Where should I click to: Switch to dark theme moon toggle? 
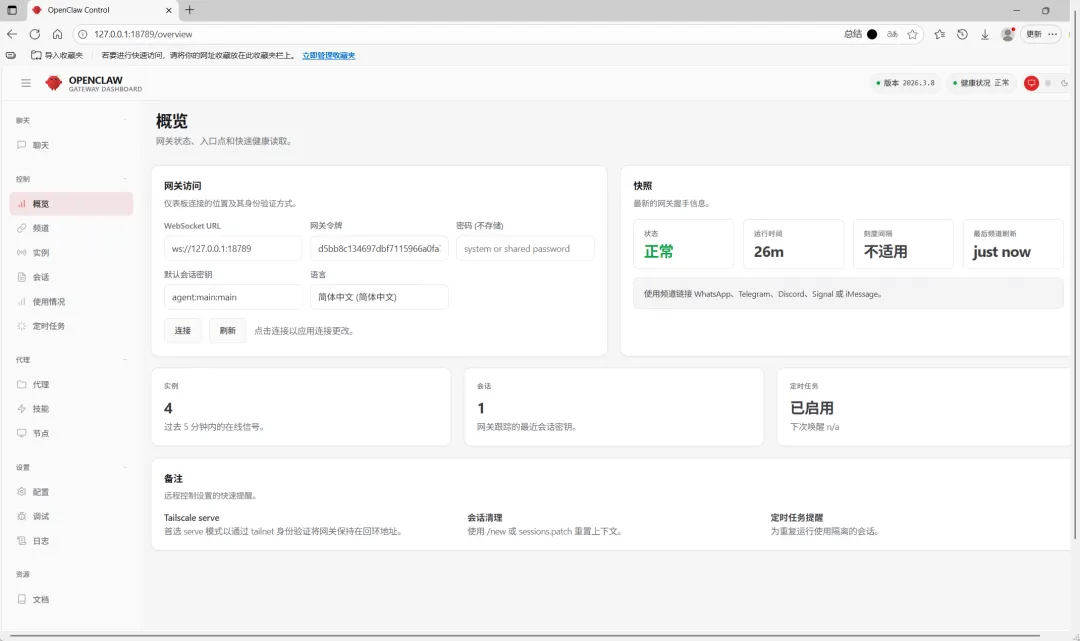1064,83
